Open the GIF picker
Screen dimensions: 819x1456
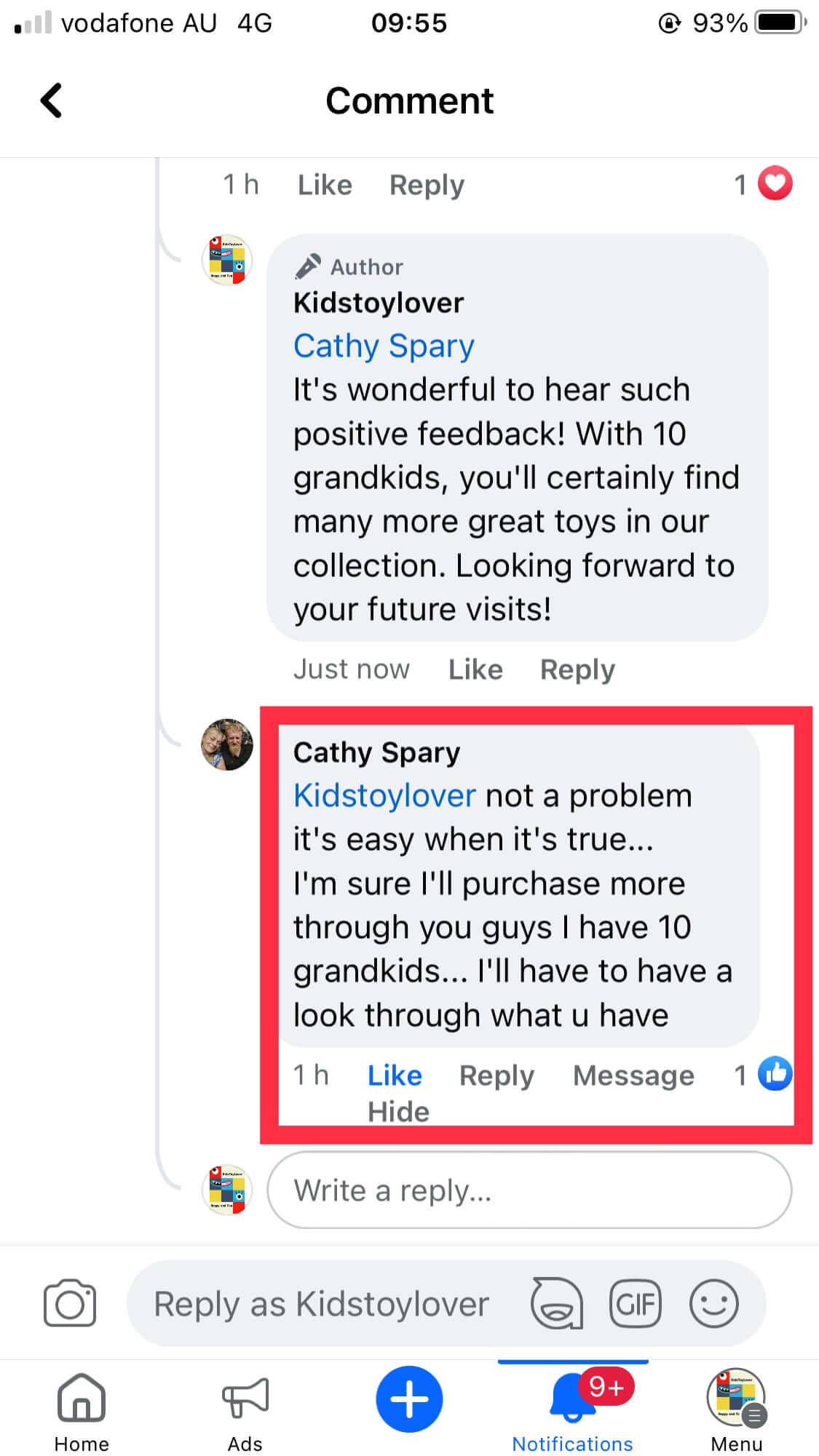pos(635,1303)
